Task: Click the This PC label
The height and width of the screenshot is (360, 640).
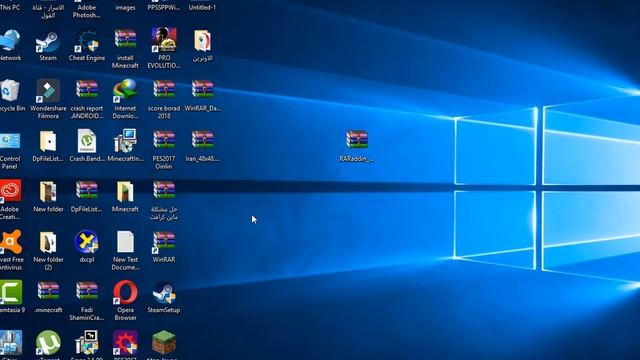Action: coord(10,7)
